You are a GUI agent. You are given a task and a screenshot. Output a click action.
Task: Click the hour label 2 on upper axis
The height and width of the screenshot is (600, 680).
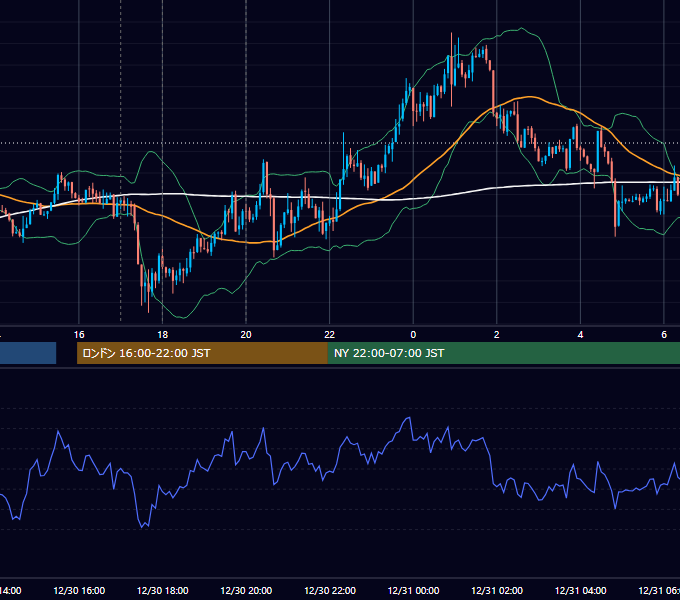pos(497,335)
